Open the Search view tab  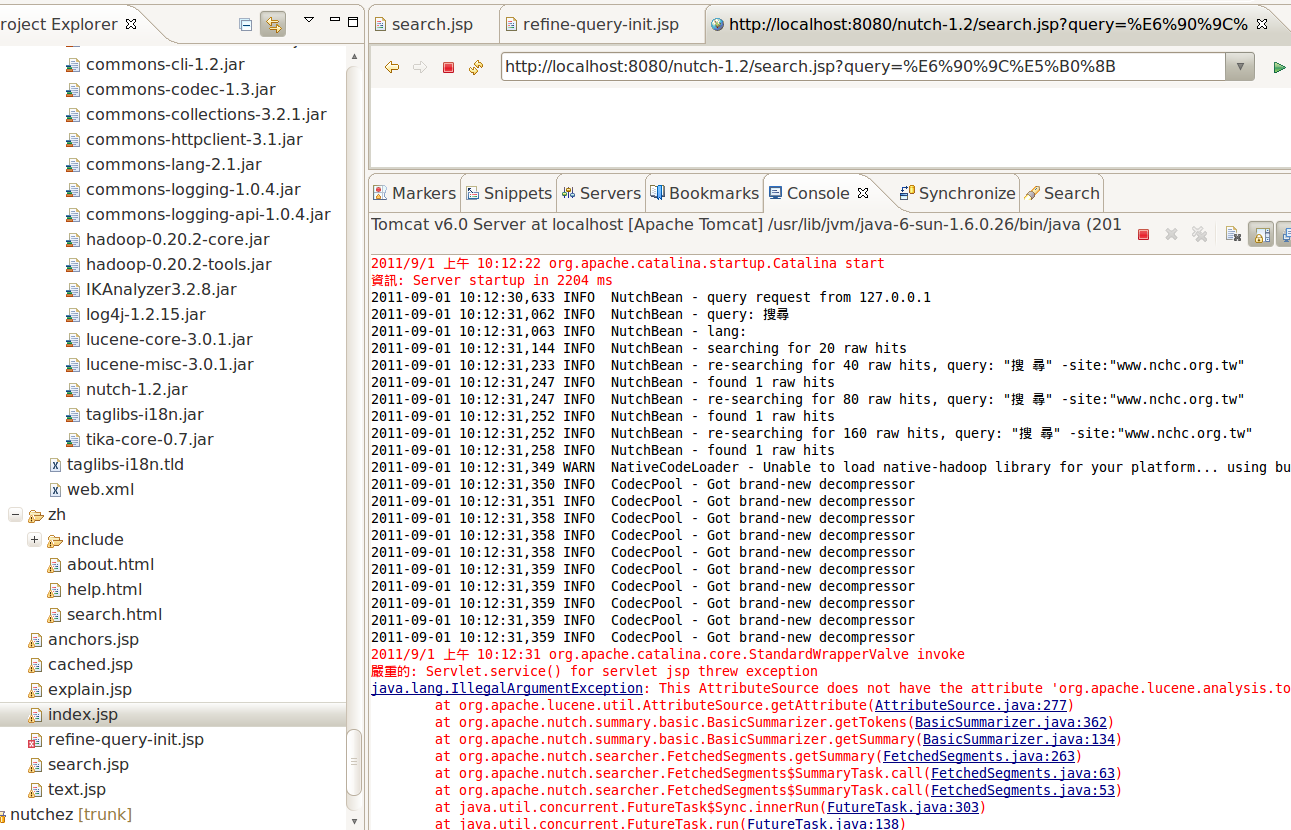(1061, 193)
